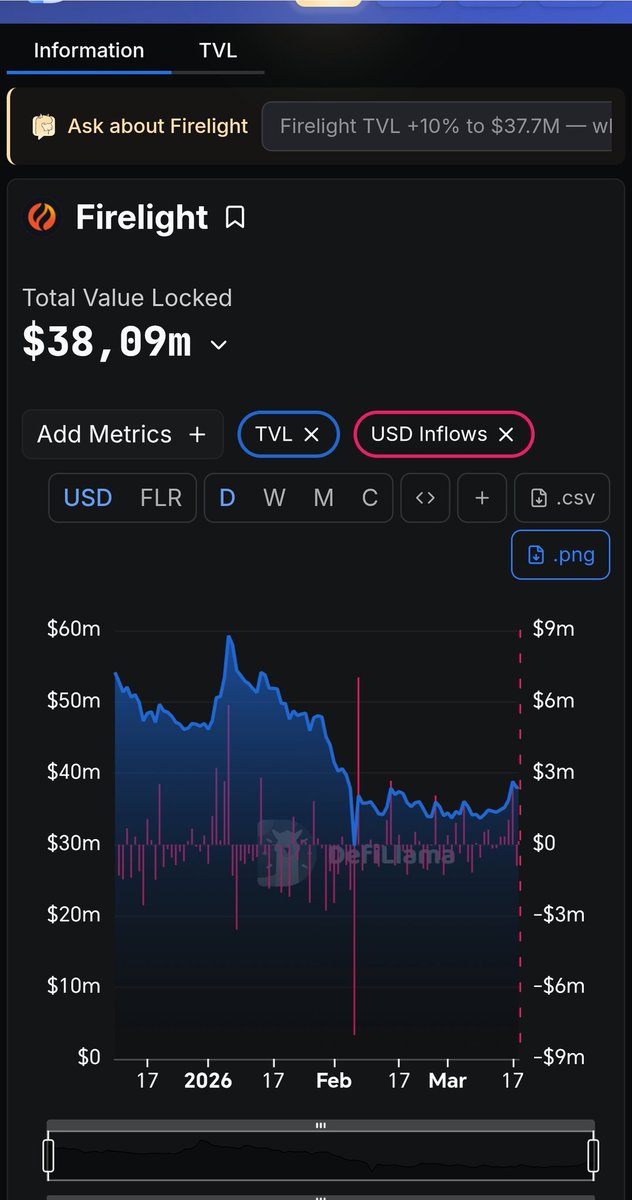The image size is (632, 1200).
Task: Click the Total Value Locked label
Action: (127, 298)
